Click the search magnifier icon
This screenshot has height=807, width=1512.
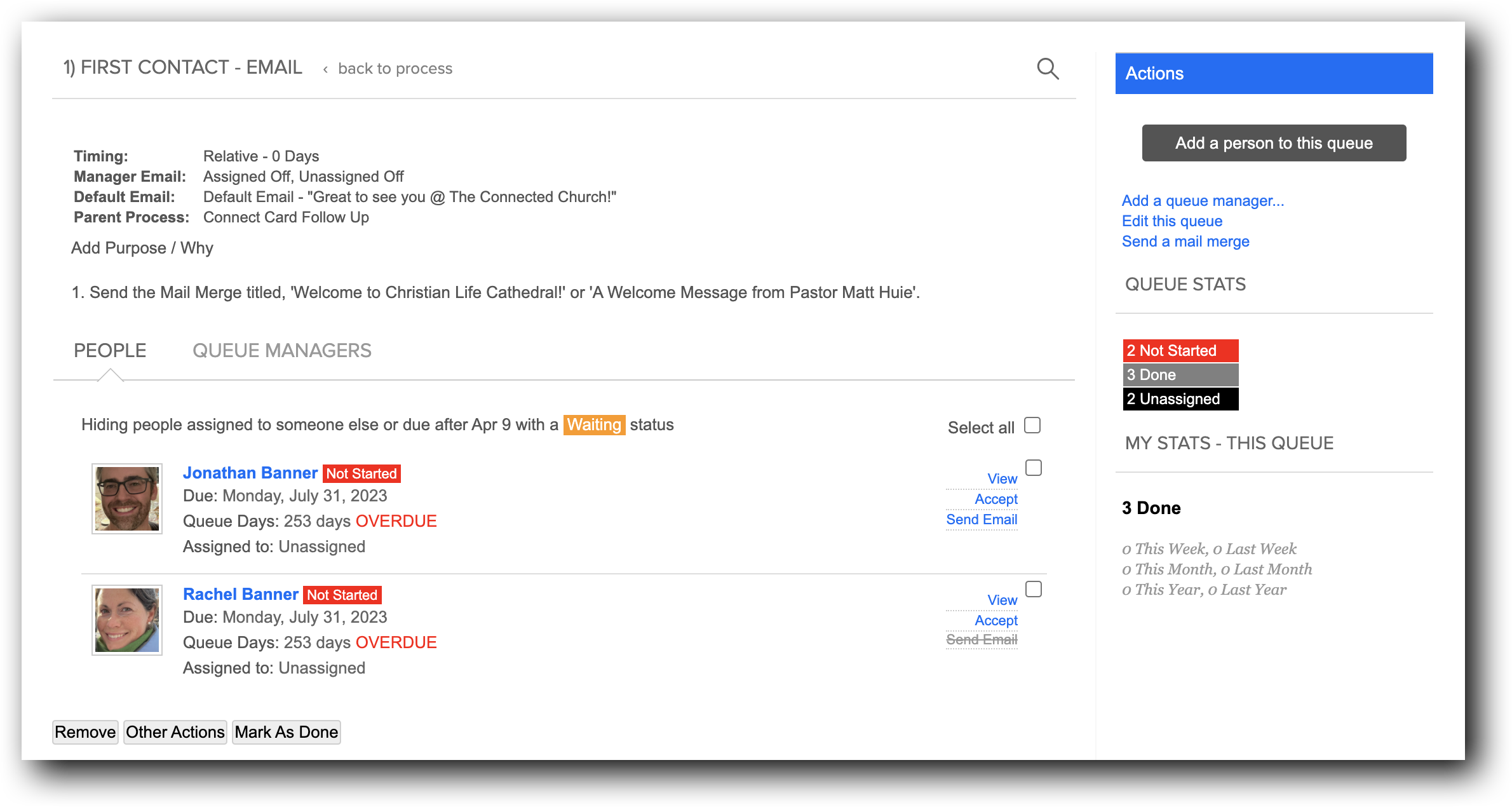click(x=1048, y=69)
